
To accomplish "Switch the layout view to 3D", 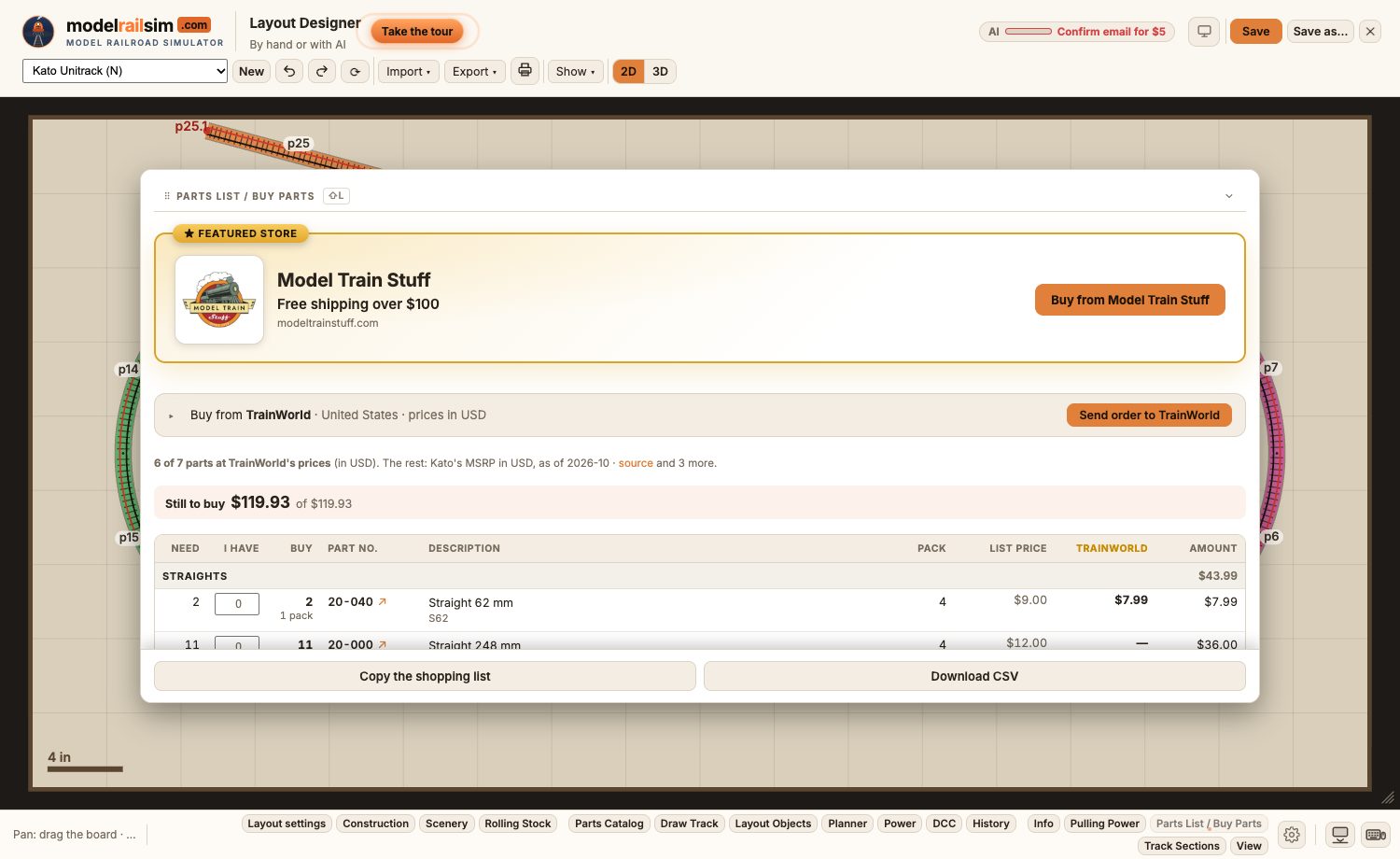I will click(x=660, y=72).
